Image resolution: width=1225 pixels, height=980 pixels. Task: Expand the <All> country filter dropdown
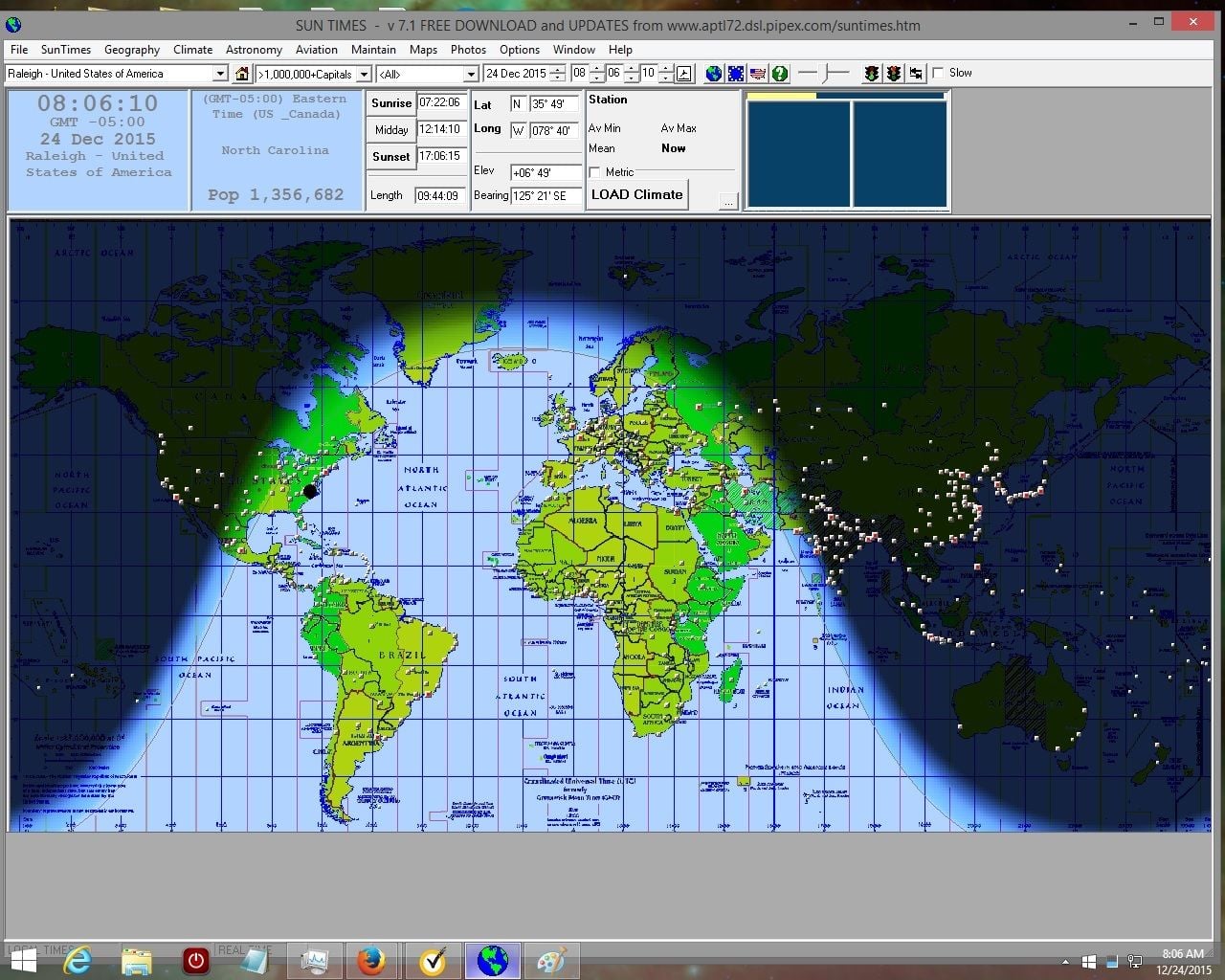(x=470, y=74)
